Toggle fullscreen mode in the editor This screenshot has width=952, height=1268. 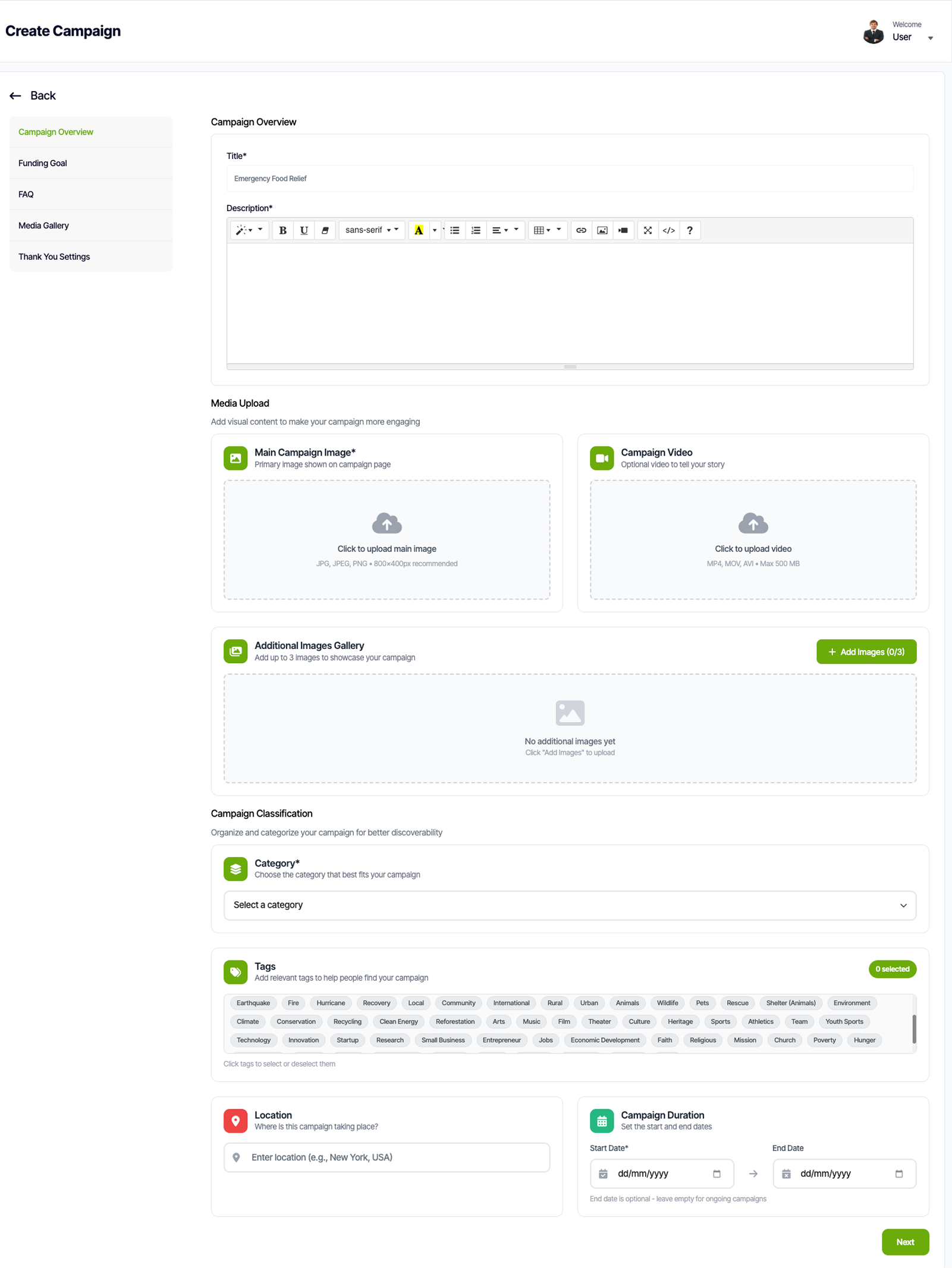(648, 230)
